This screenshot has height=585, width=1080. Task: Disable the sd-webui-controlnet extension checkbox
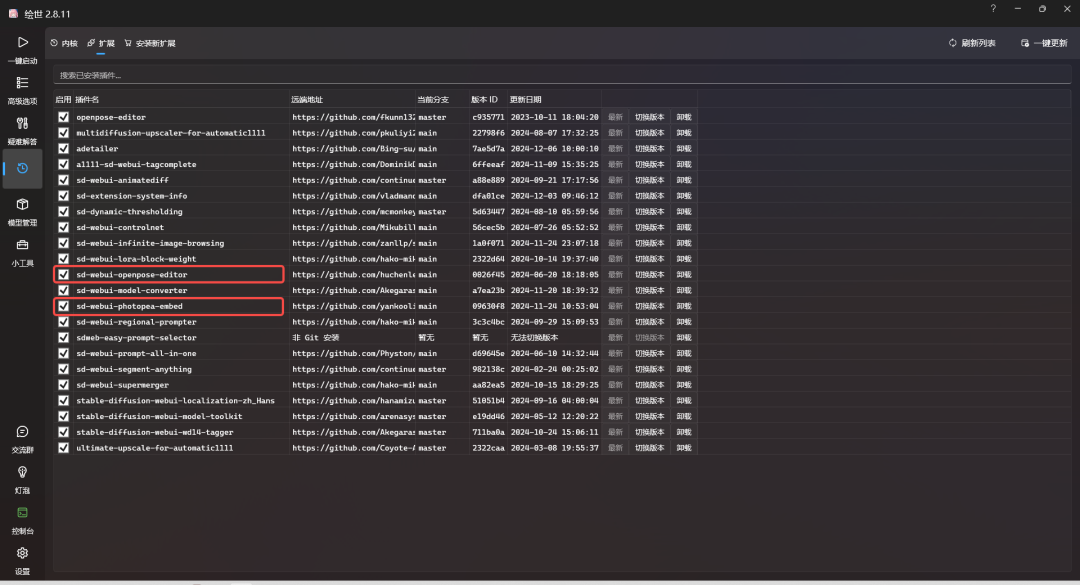64,227
